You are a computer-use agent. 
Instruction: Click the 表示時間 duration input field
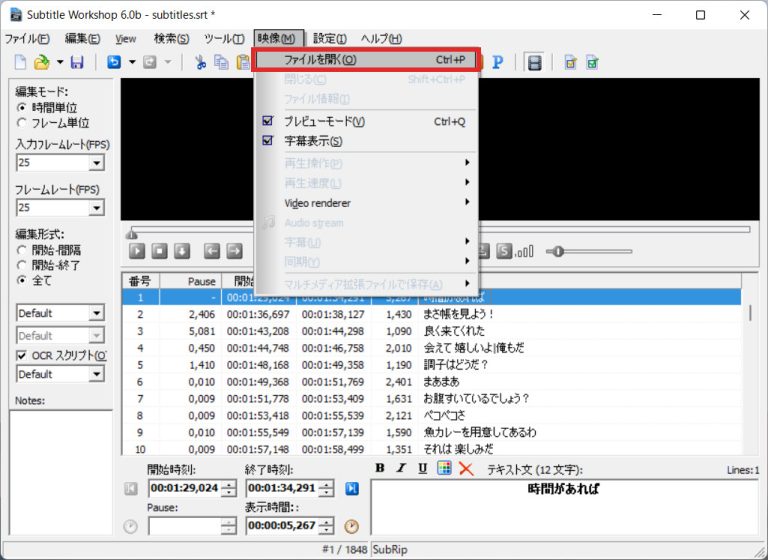[x=282, y=526]
